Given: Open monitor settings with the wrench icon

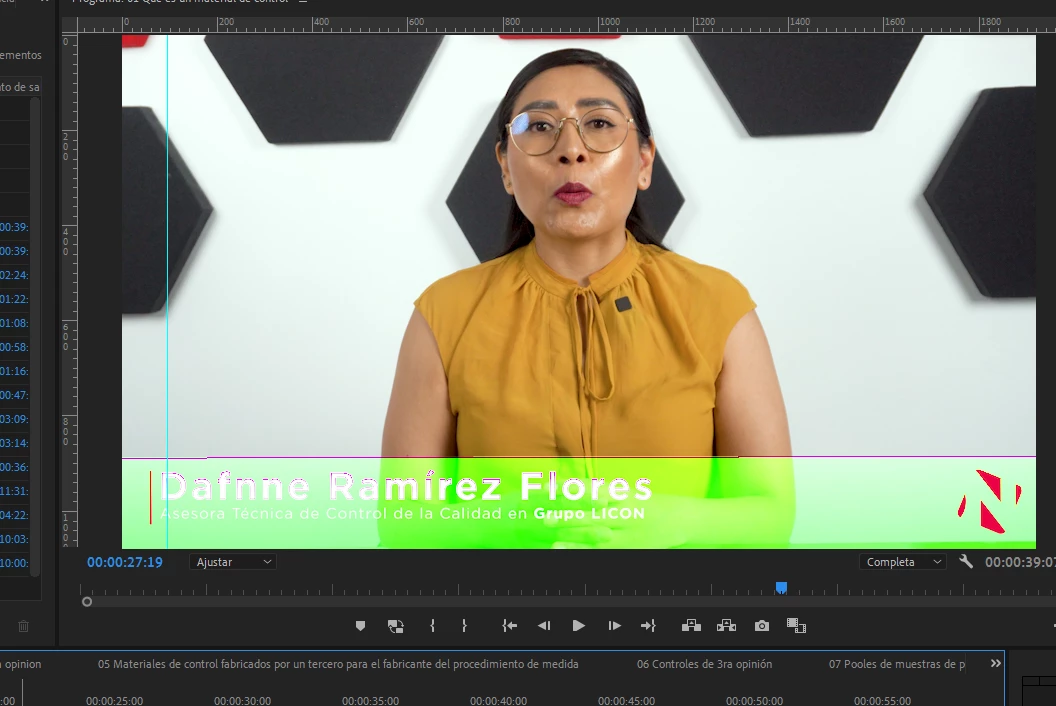Looking at the screenshot, I should click(966, 561).
